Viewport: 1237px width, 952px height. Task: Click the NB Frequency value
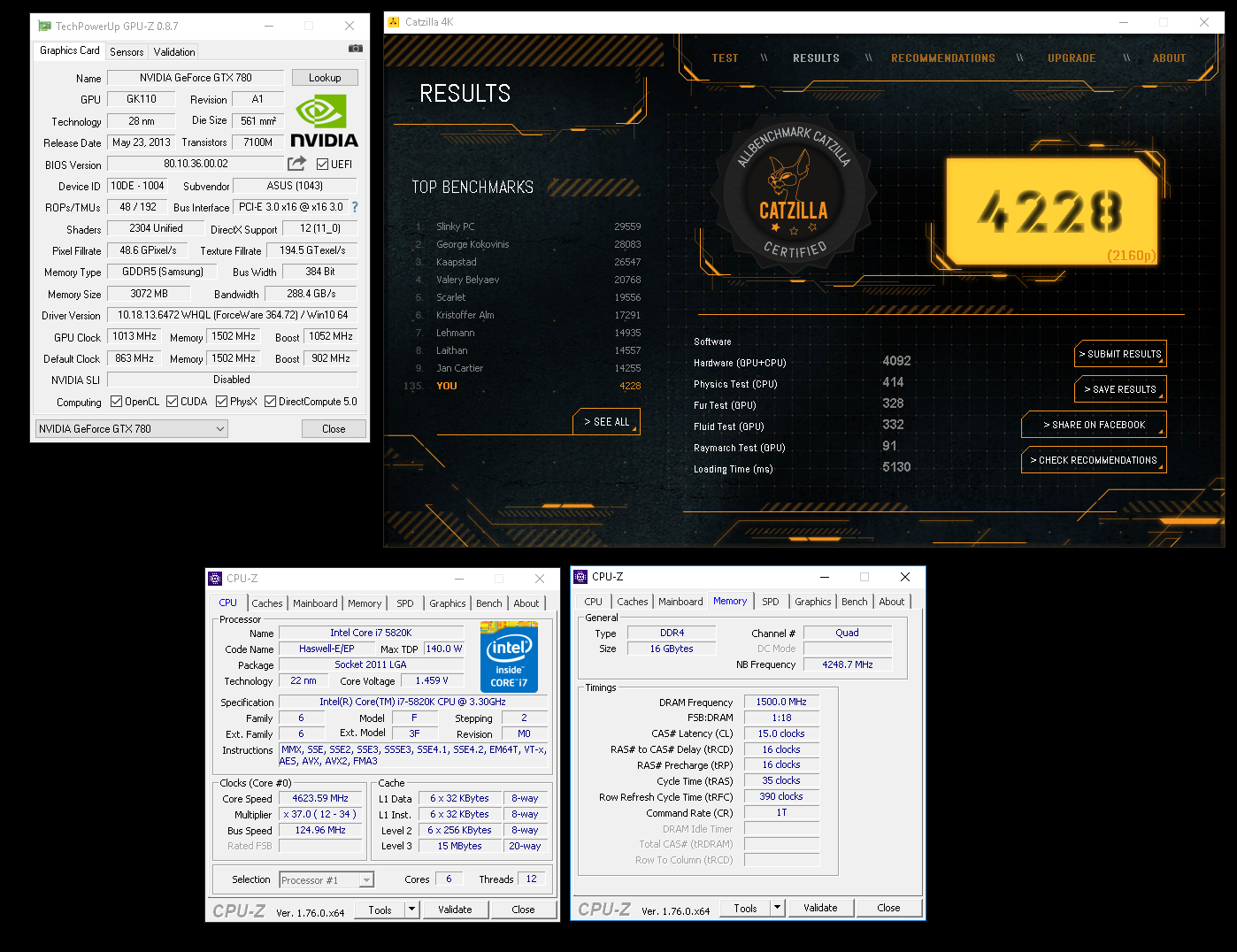[x=848, y=664]
